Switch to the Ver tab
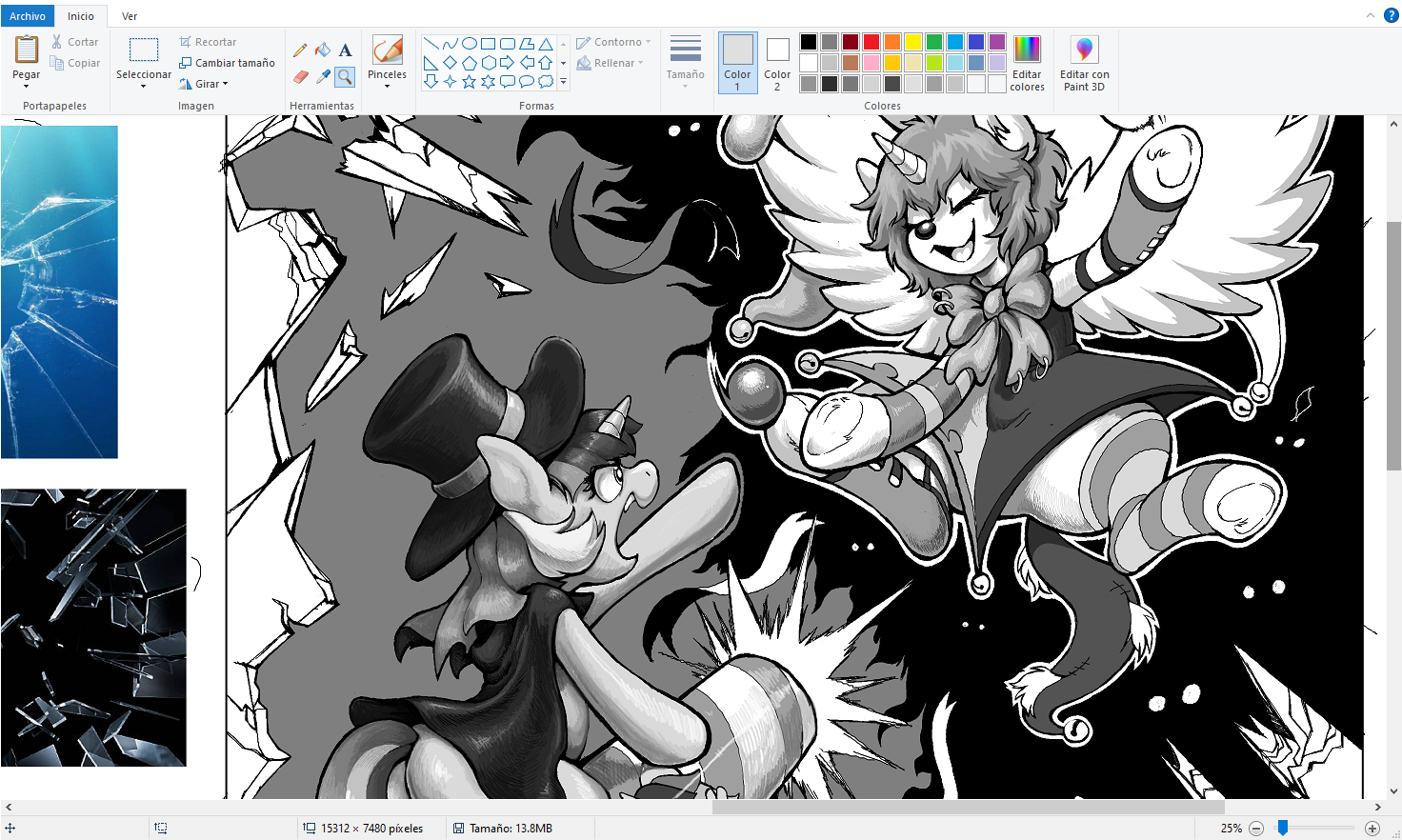 coord(130,16)
